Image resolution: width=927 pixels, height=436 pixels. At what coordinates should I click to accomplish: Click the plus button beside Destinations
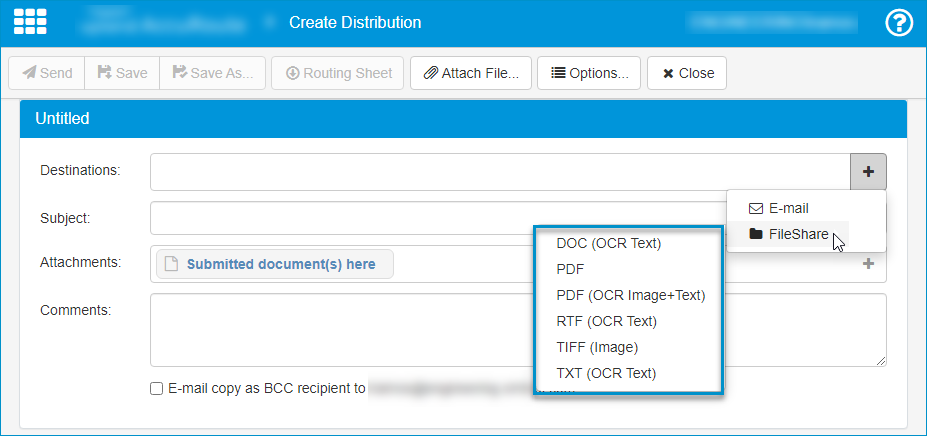pyautogui.click(x=868, y=172)
